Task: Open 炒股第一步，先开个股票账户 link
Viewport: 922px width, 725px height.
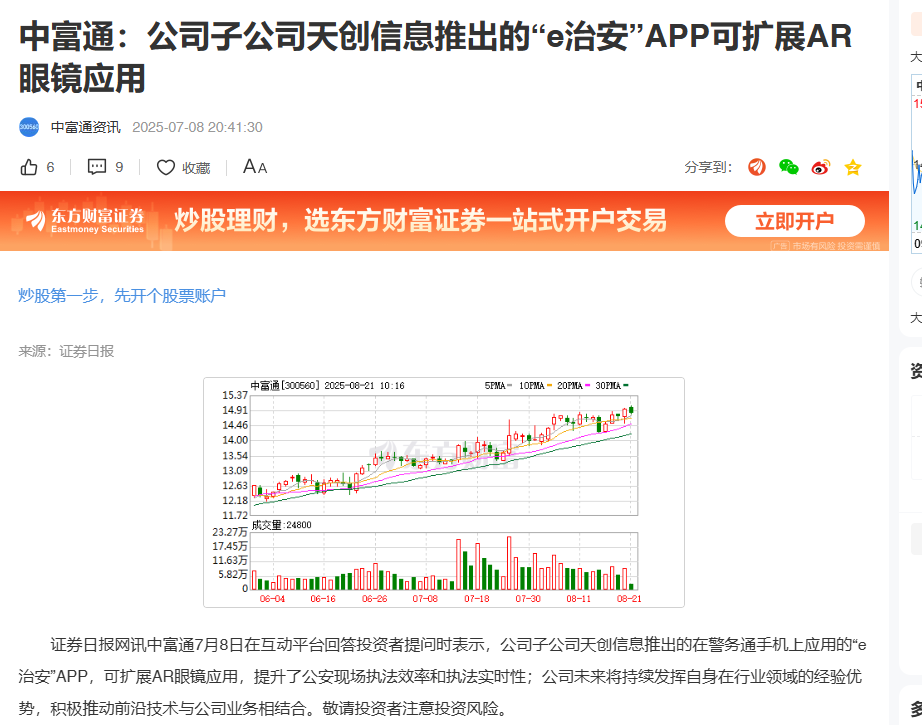Action: coord(122,295)
